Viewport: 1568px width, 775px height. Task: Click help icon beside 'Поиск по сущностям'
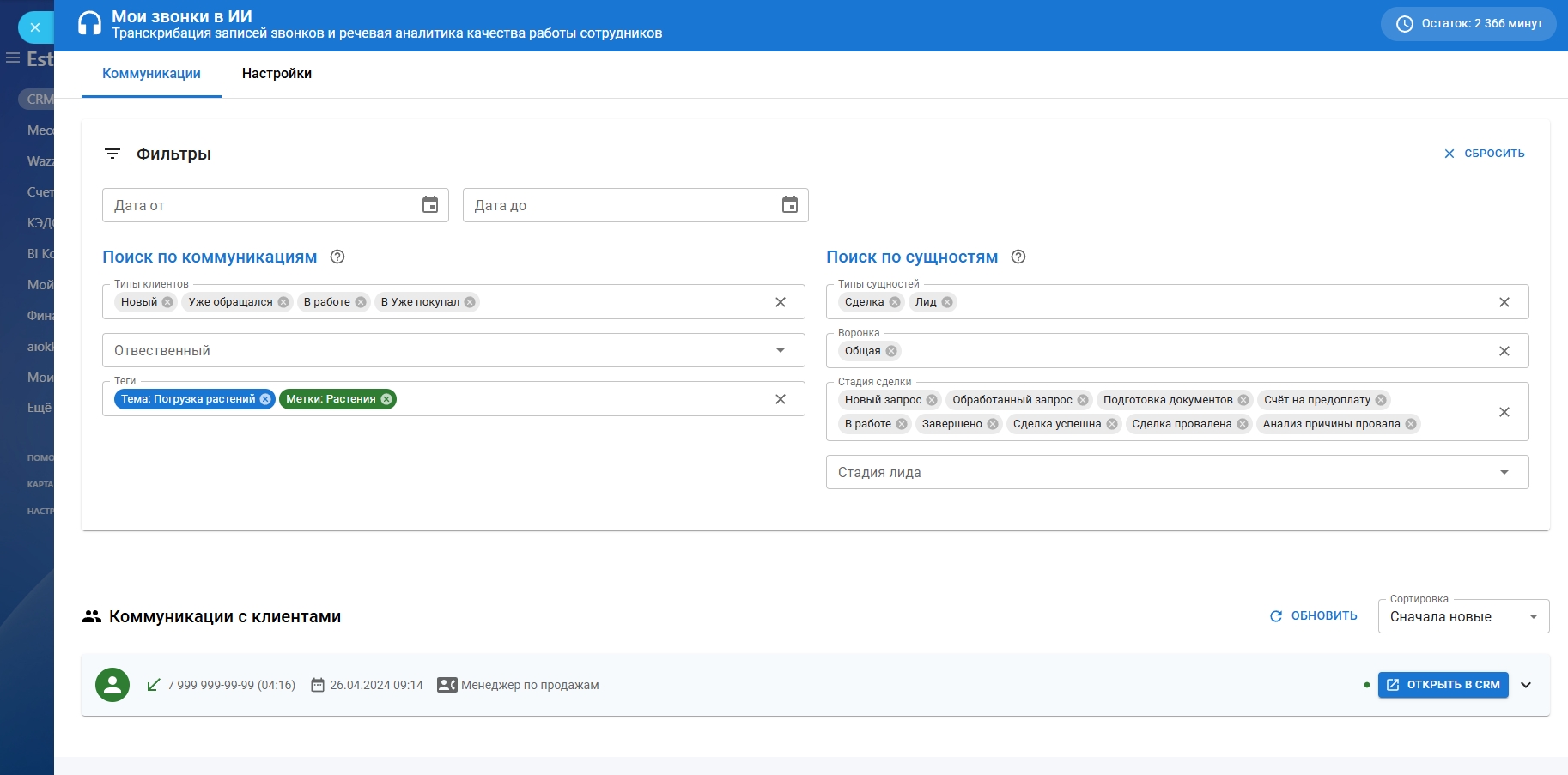(x=1018, y=257)
